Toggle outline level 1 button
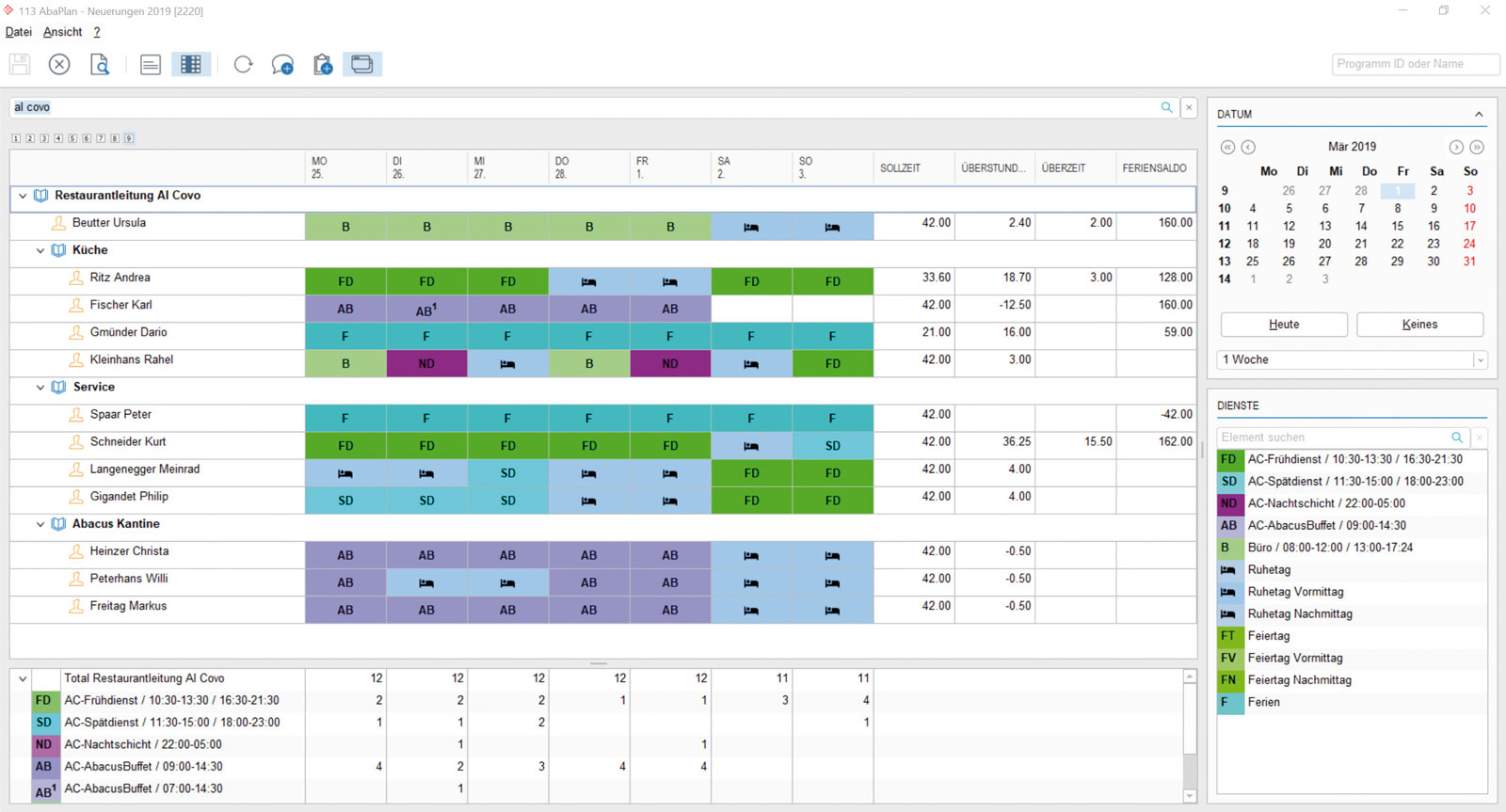The height and width of the screenshot is (812, 1506). tap(16, 138)
